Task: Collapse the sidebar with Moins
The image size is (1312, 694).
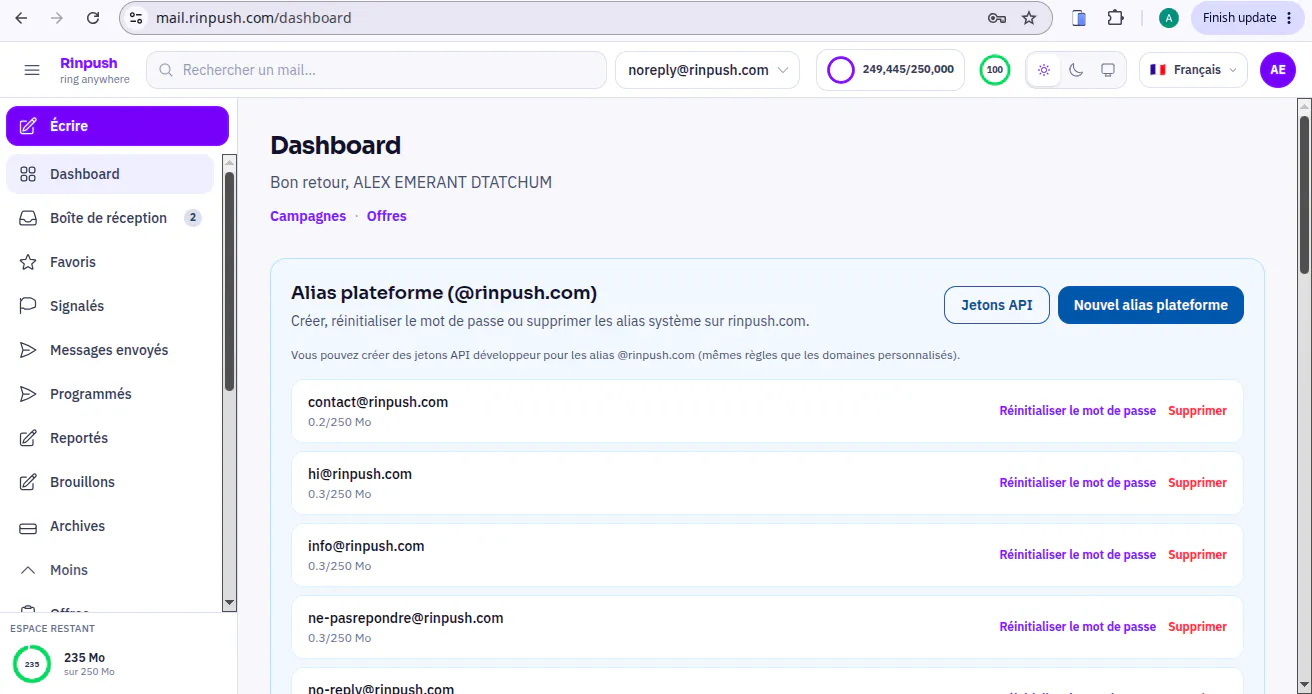Action: point(69,570)
